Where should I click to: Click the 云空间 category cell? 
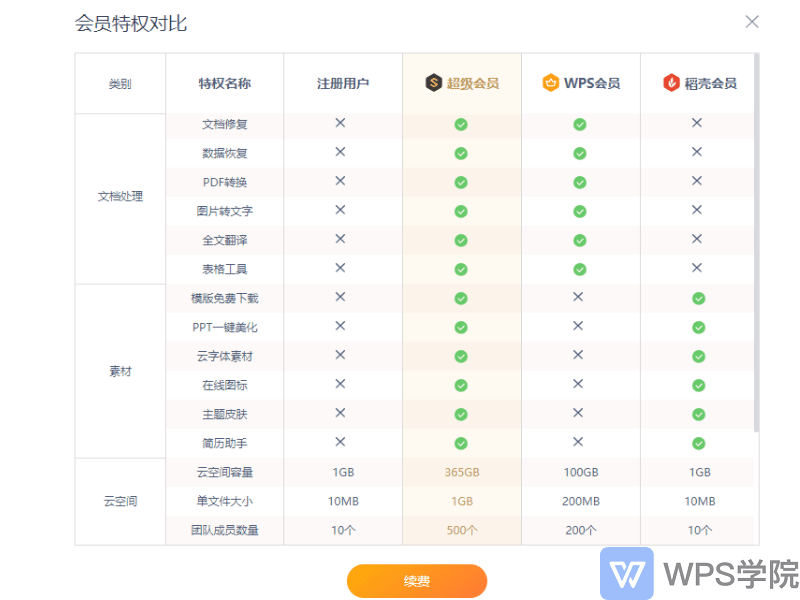coord(120,502)
